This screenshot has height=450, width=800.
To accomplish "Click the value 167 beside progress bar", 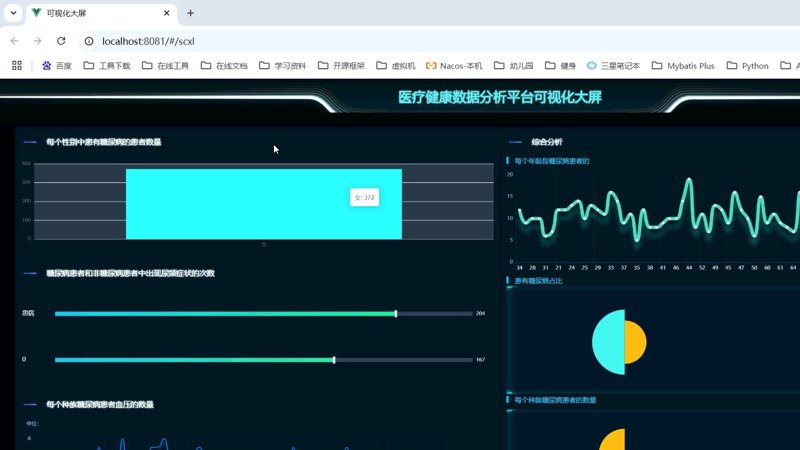I will tap(480, 360).
